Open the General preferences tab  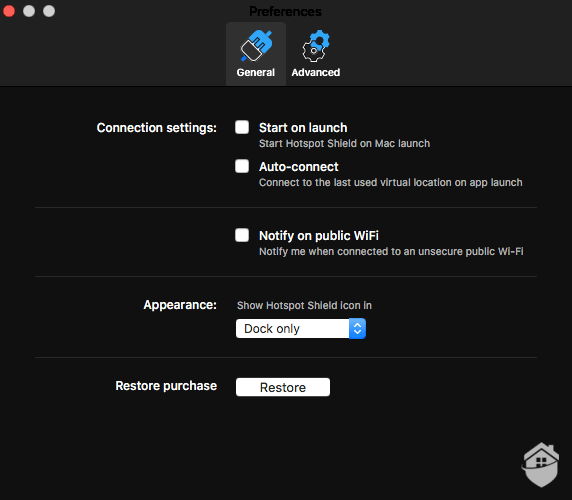coord(256,54)
